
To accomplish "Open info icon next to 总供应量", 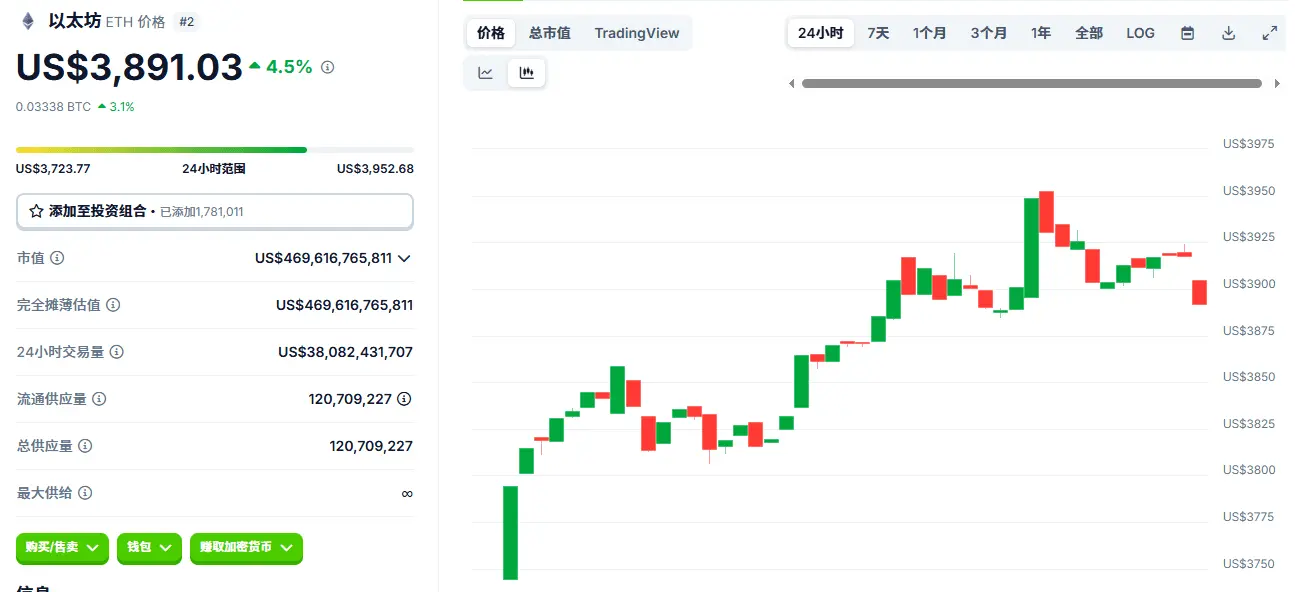I will (x=85, y=446).
